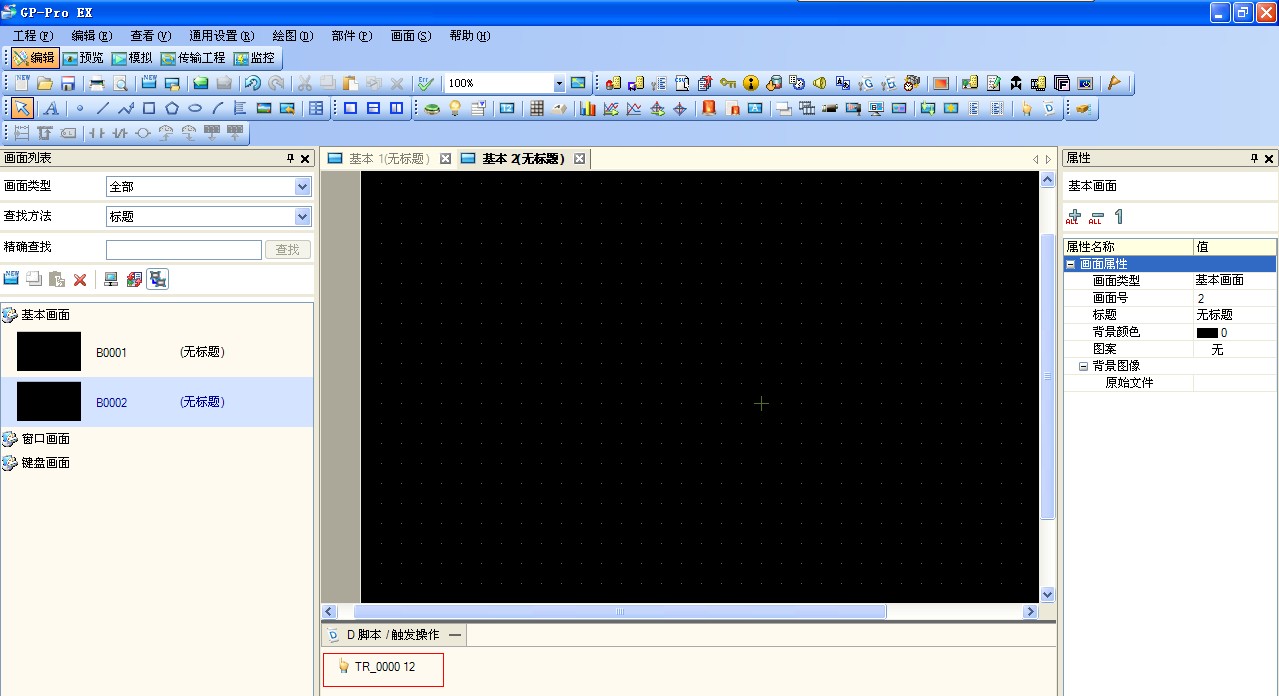Click the black 背景颜色 swatch

[x=1206, y=332]
